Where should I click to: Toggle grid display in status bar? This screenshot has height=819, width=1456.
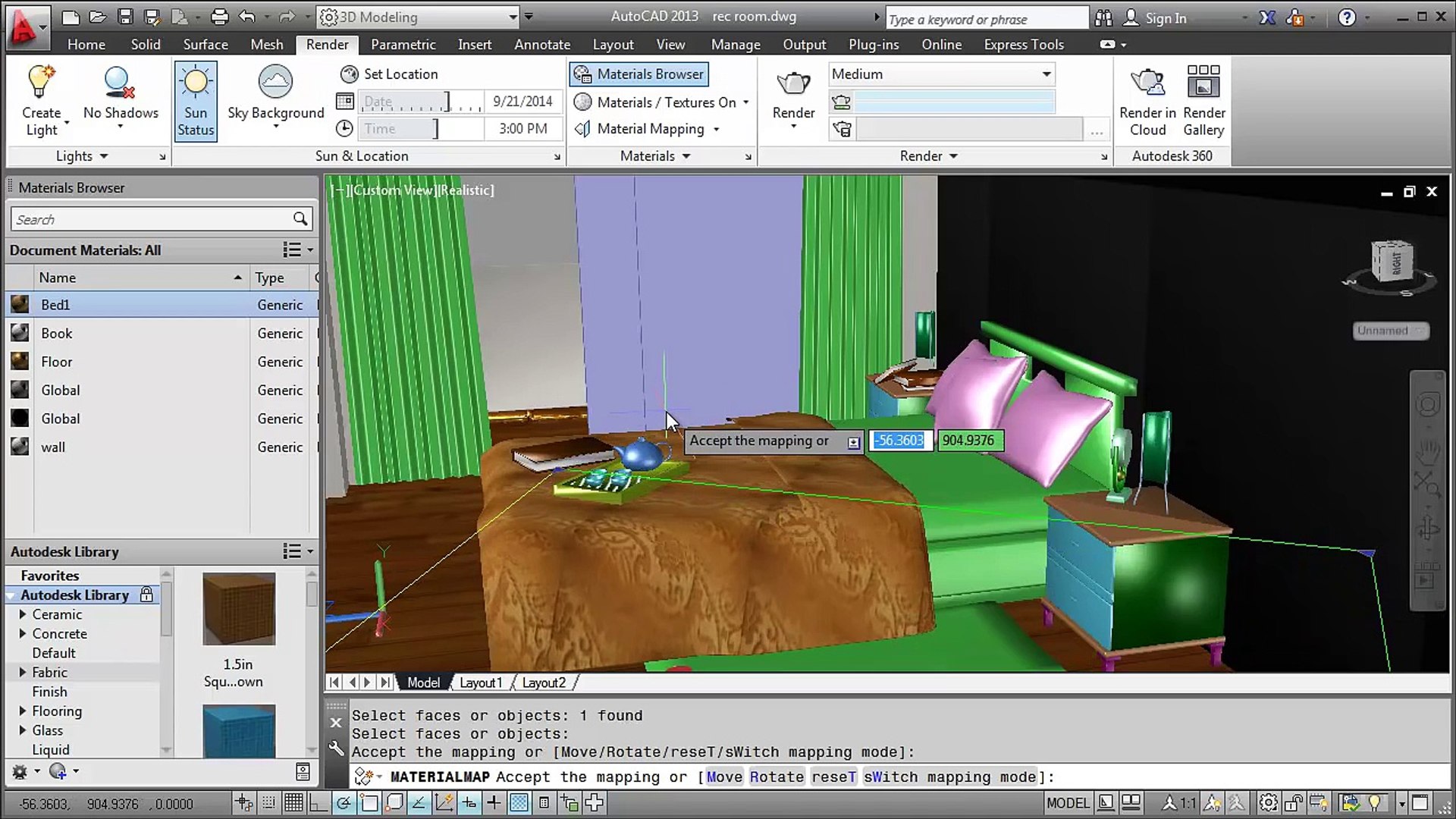[x=293, y=803]
